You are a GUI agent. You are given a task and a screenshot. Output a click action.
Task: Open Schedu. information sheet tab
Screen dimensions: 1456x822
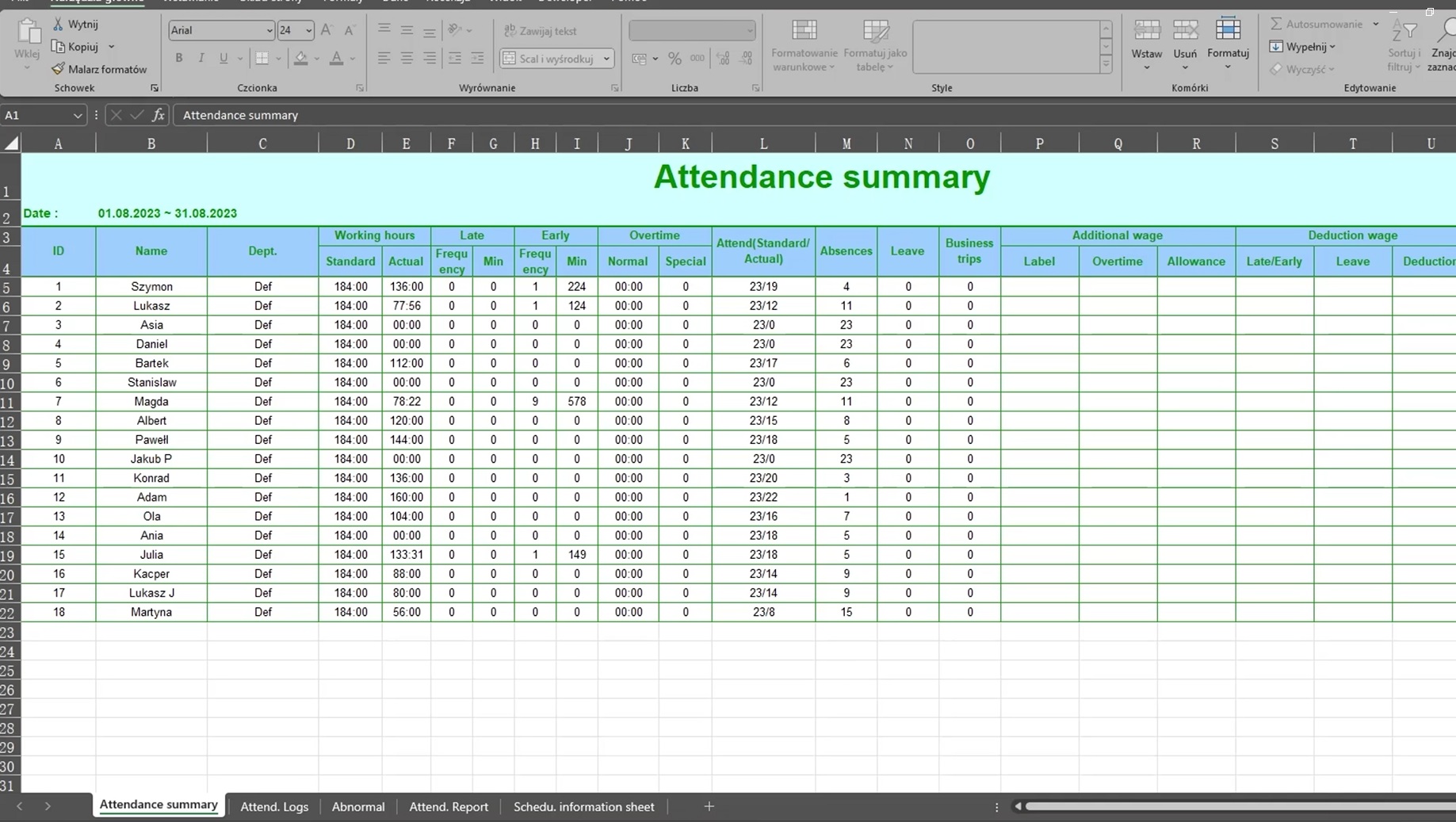click(584, 806)
